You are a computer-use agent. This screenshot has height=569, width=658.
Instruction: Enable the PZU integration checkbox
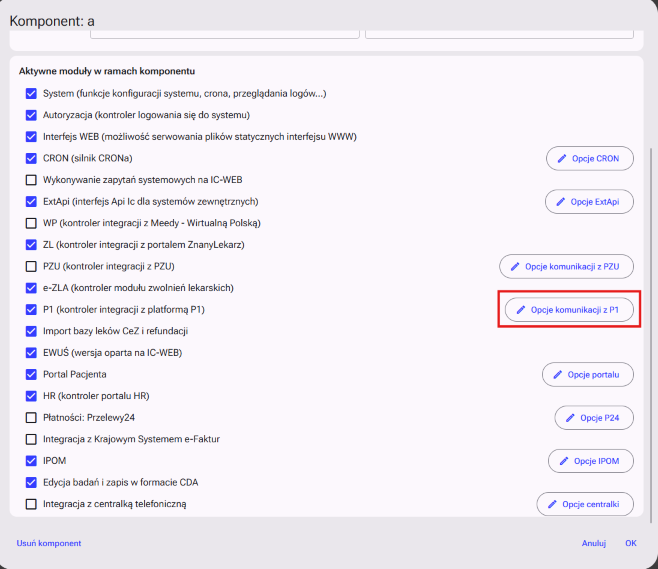pyautogui.click(x=31, y=266)
